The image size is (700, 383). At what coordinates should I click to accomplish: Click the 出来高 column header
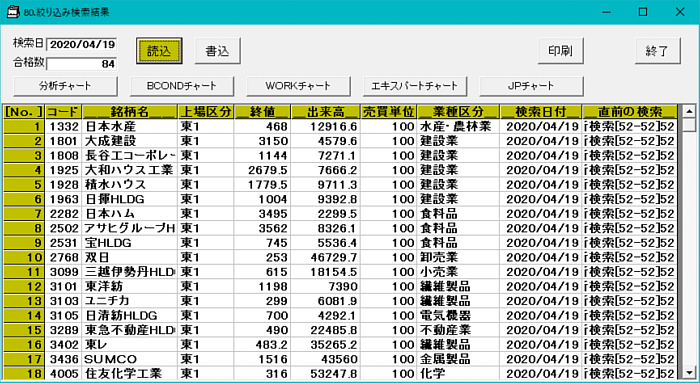click(x=325, y=112)
